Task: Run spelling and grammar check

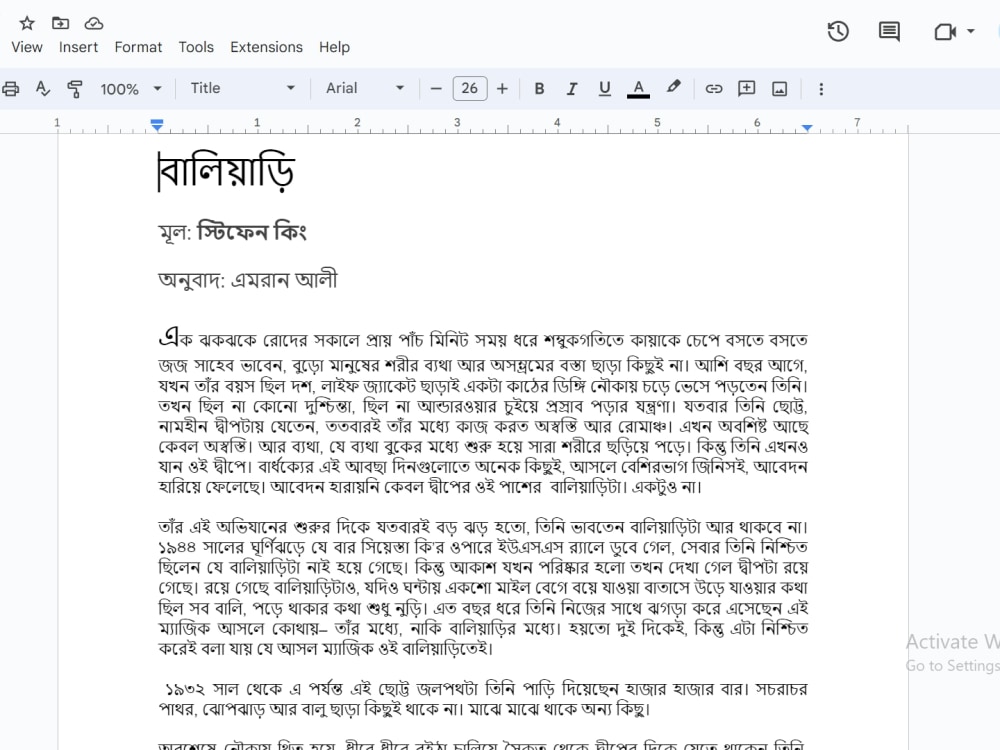Action: 43,89
